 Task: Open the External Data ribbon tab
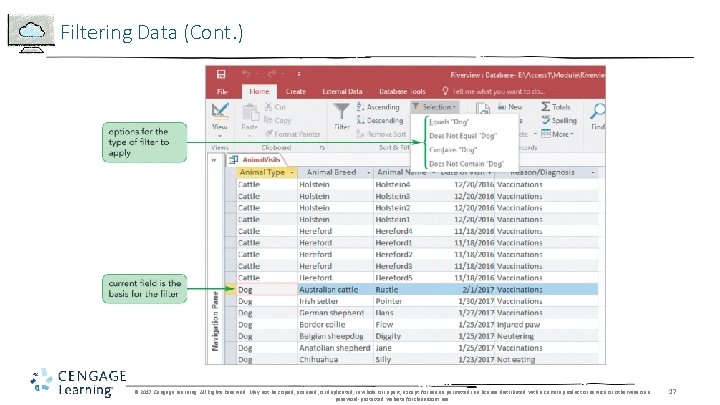pyautogui.click(x=343, y=91)
